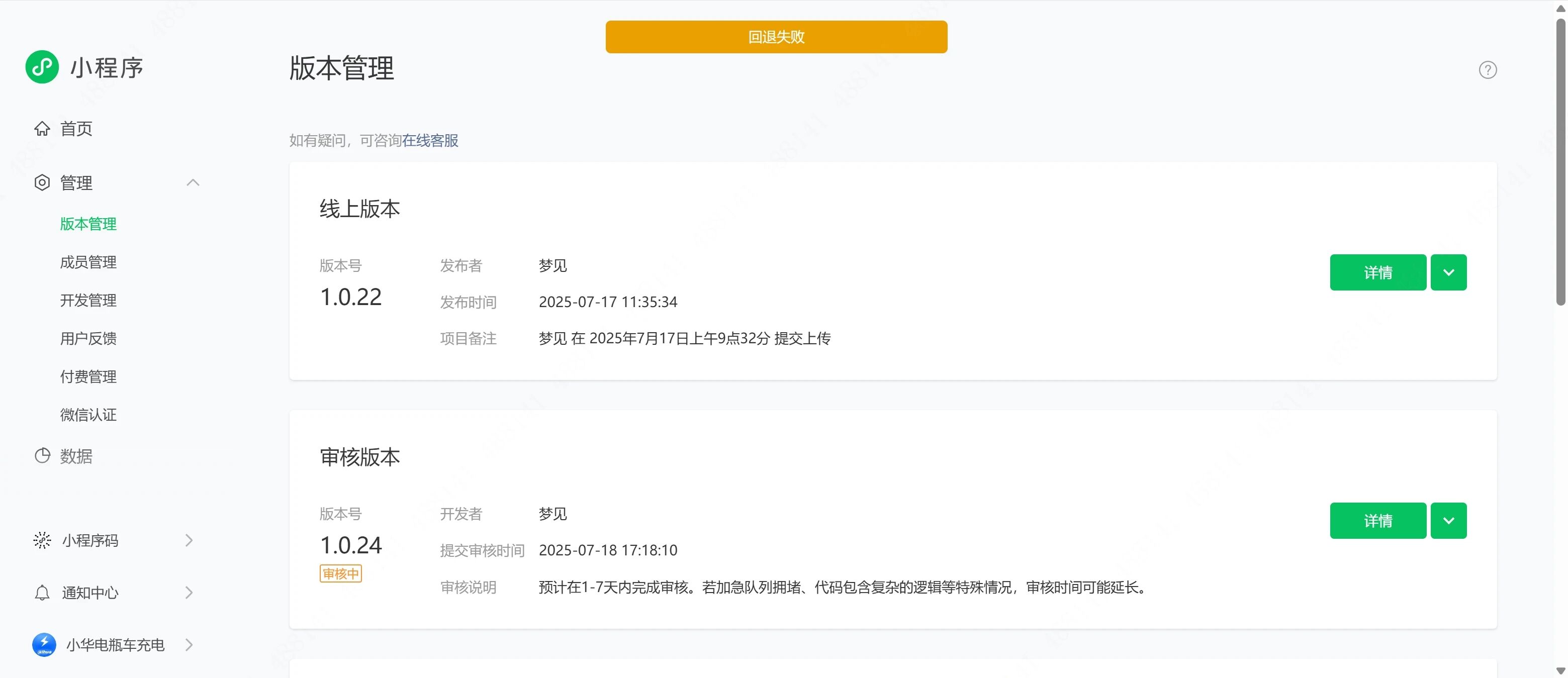Click the vertical page scrollbar
Image resolution: width=1568 pixels, height=678 pixels.
1560,161
